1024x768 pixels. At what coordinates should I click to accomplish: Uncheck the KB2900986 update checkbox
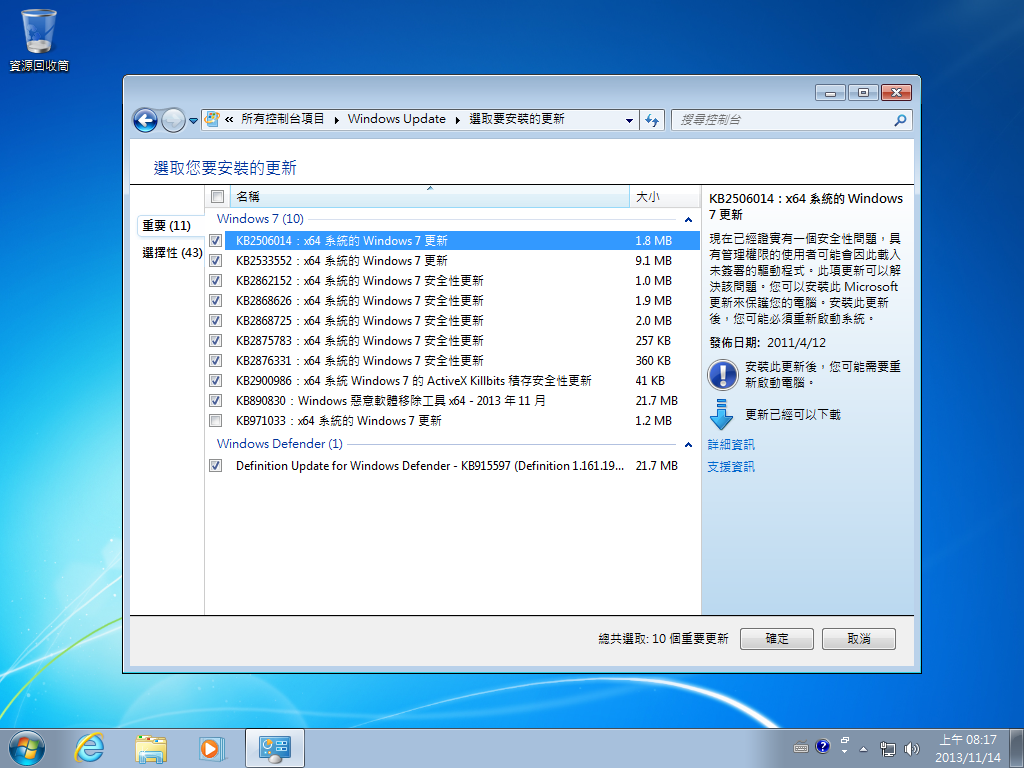tap(216, 381)
